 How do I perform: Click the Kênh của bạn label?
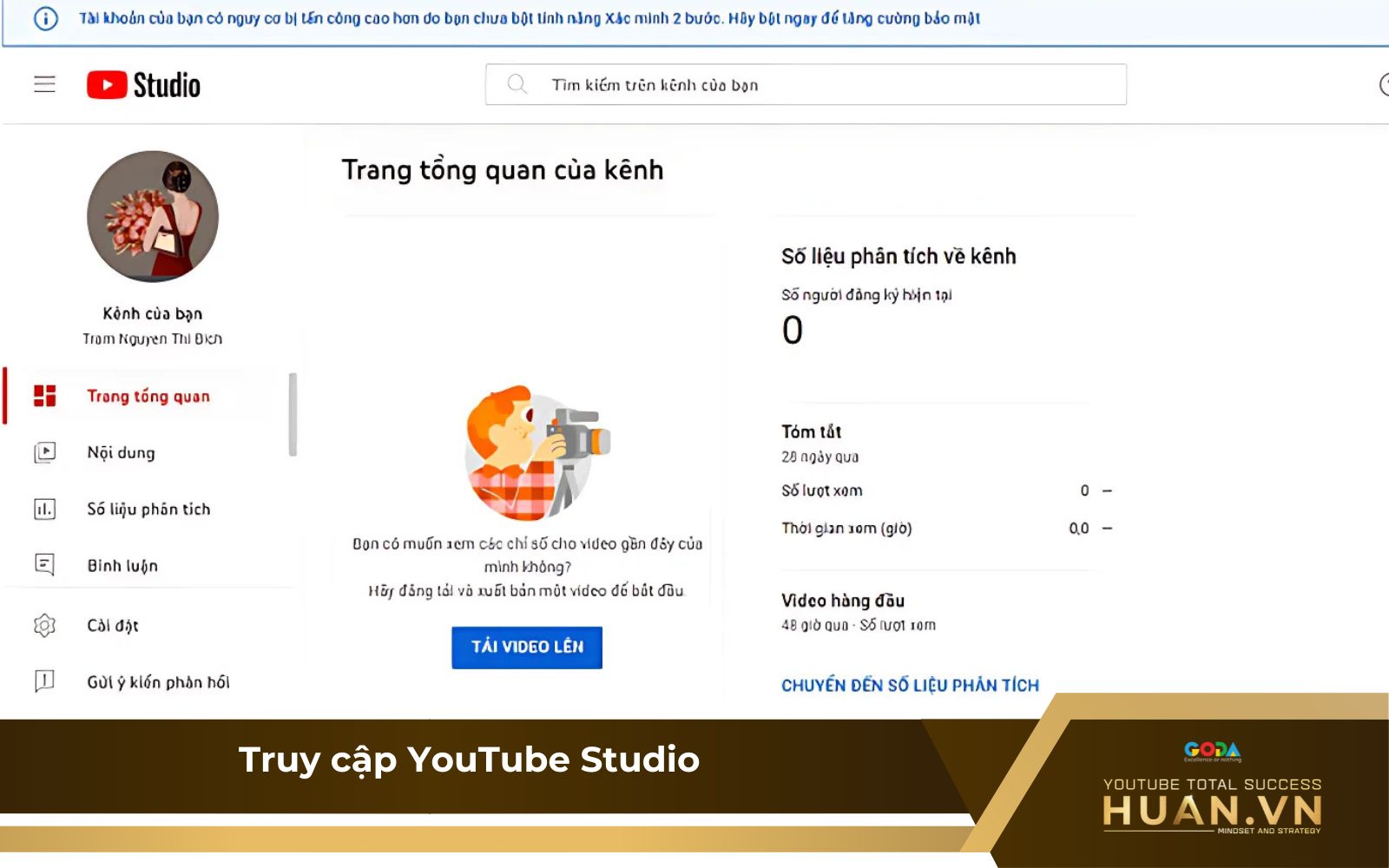[x=153, y=313]
